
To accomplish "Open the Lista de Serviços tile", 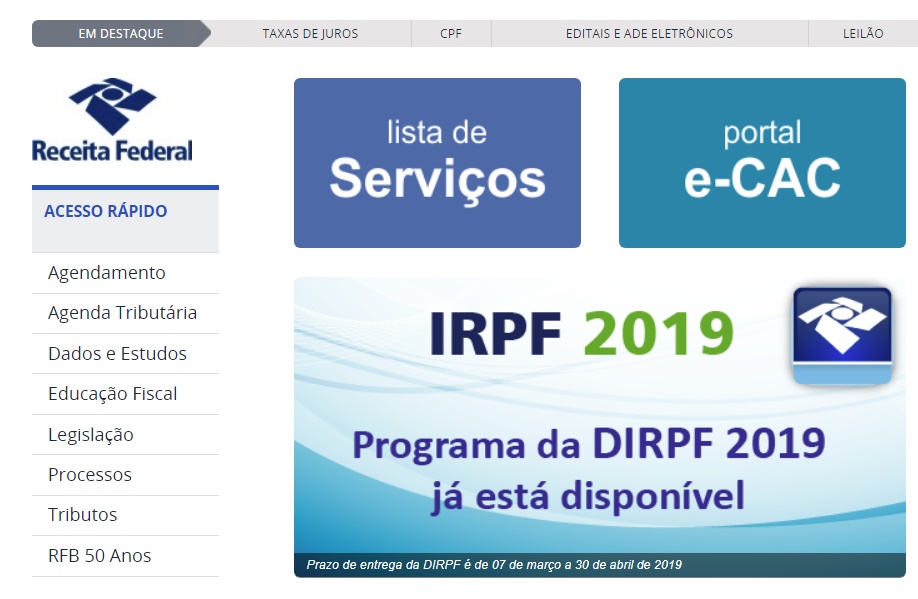I will (x=437, y=163).
